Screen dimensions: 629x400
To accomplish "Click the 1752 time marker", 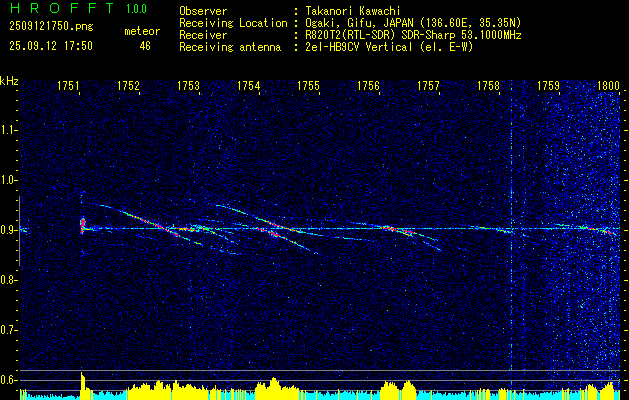I will (128, 85).
